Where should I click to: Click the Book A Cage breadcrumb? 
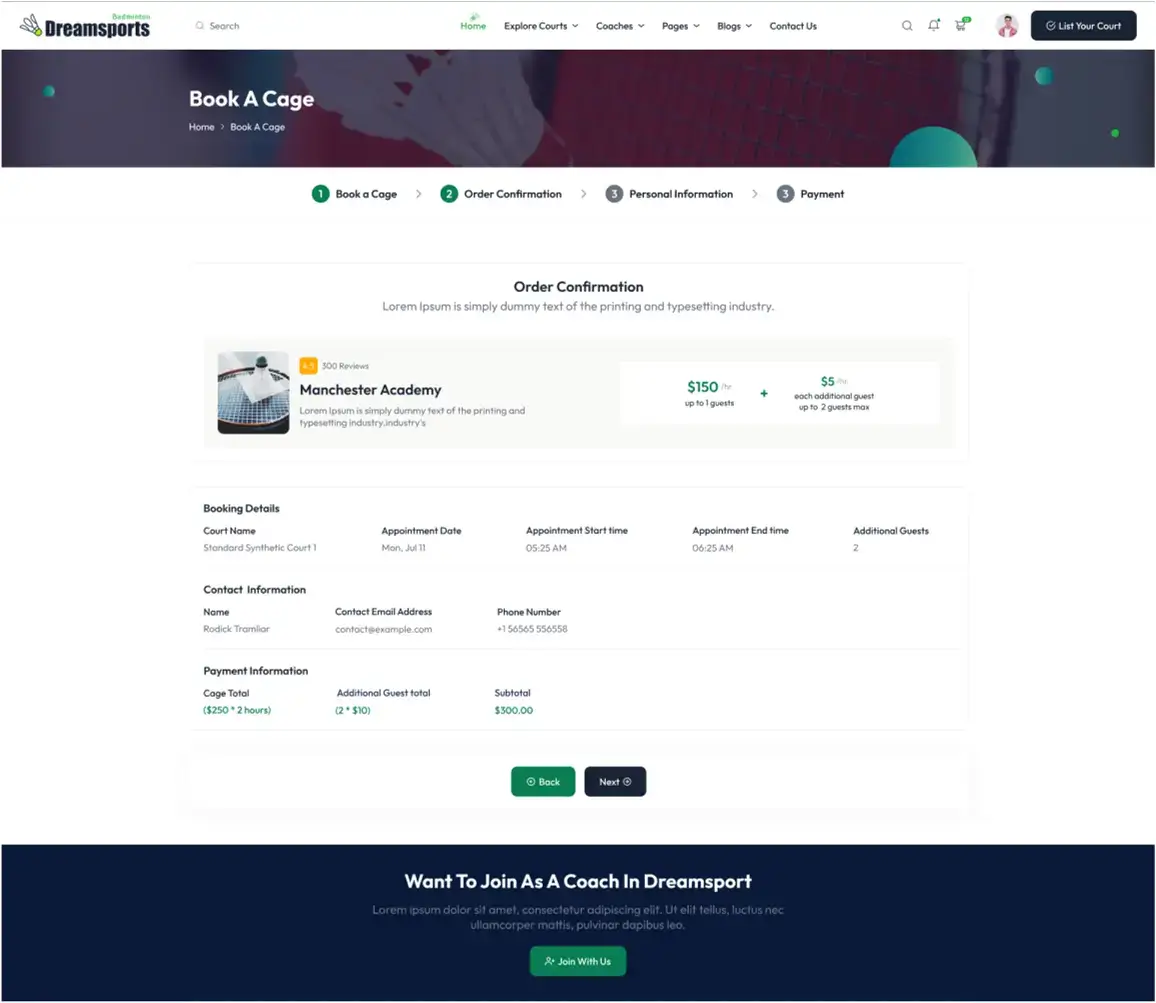[257, 127]
